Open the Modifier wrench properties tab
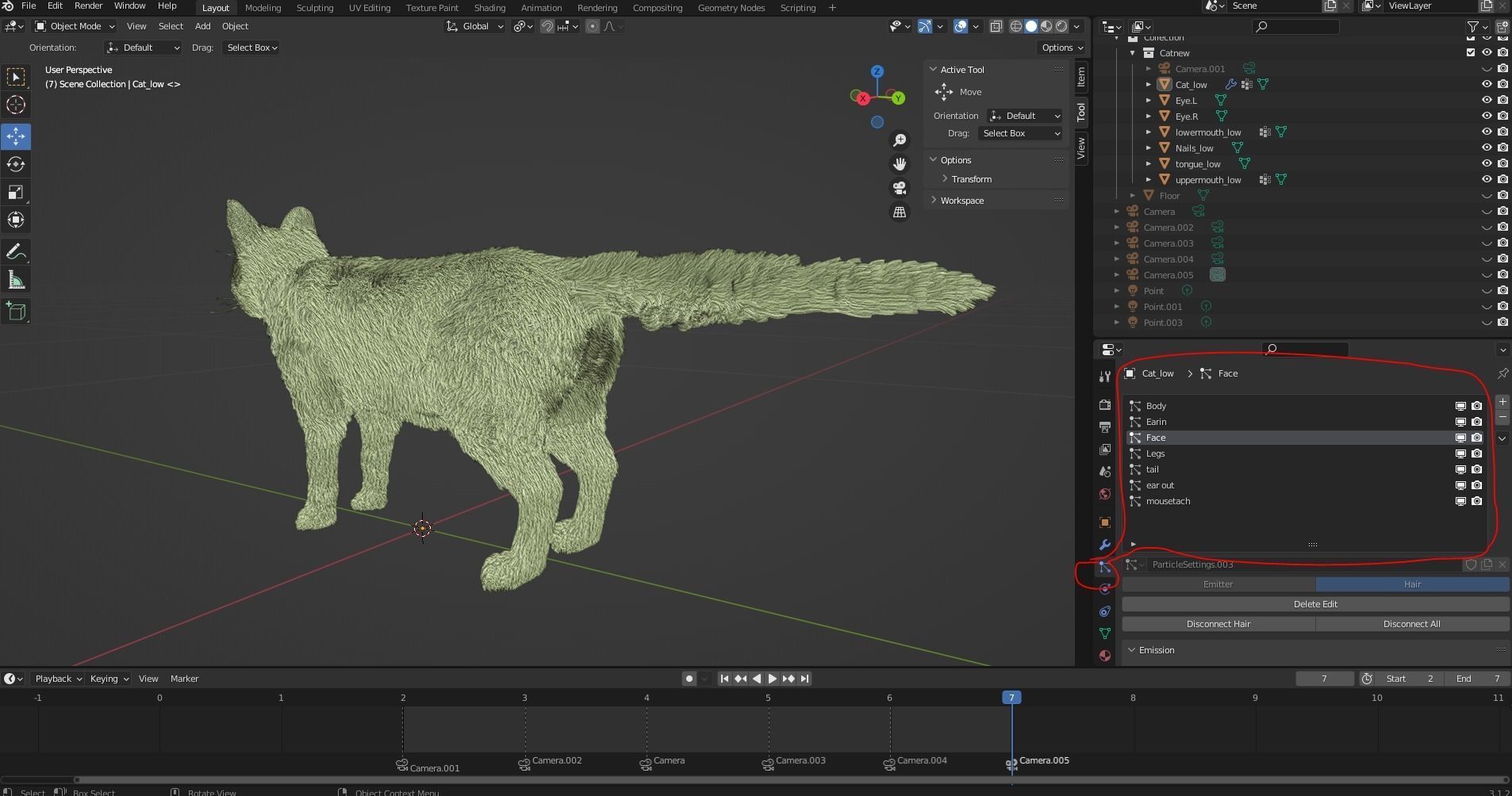This screenshot has height=796, width=1512. 1104,545
